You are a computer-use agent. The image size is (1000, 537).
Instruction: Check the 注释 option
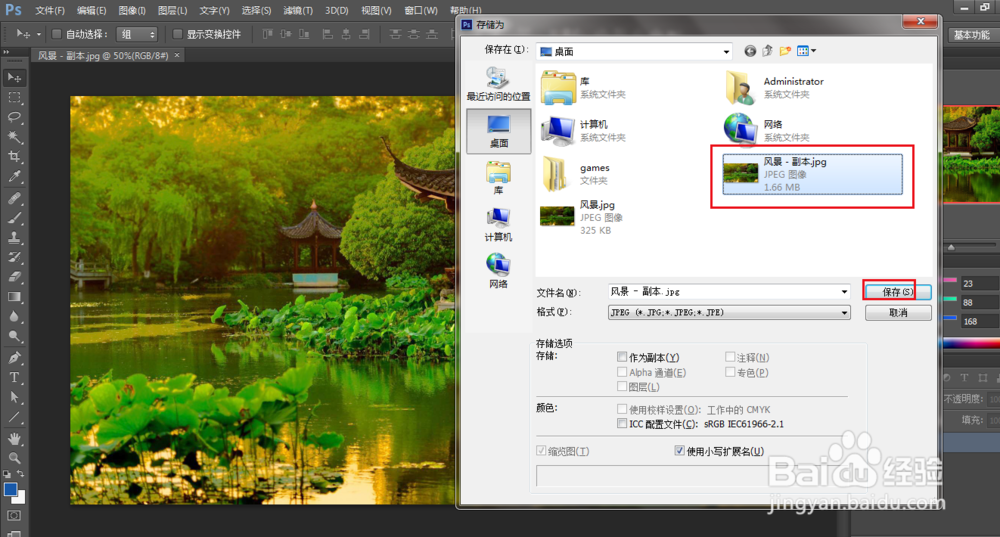pyautogui.click(x=730, y=357)
